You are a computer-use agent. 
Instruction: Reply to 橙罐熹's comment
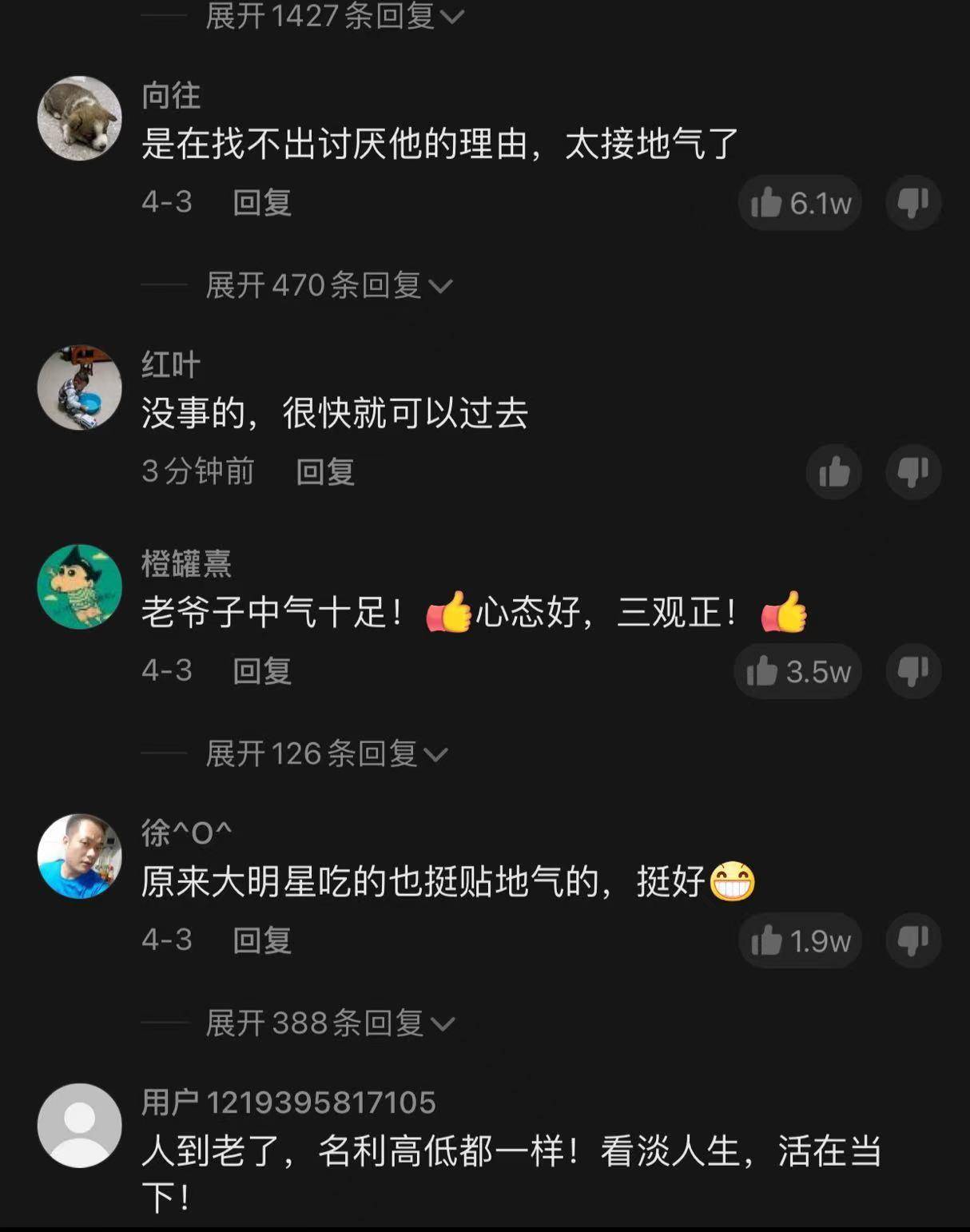(262, 670)
